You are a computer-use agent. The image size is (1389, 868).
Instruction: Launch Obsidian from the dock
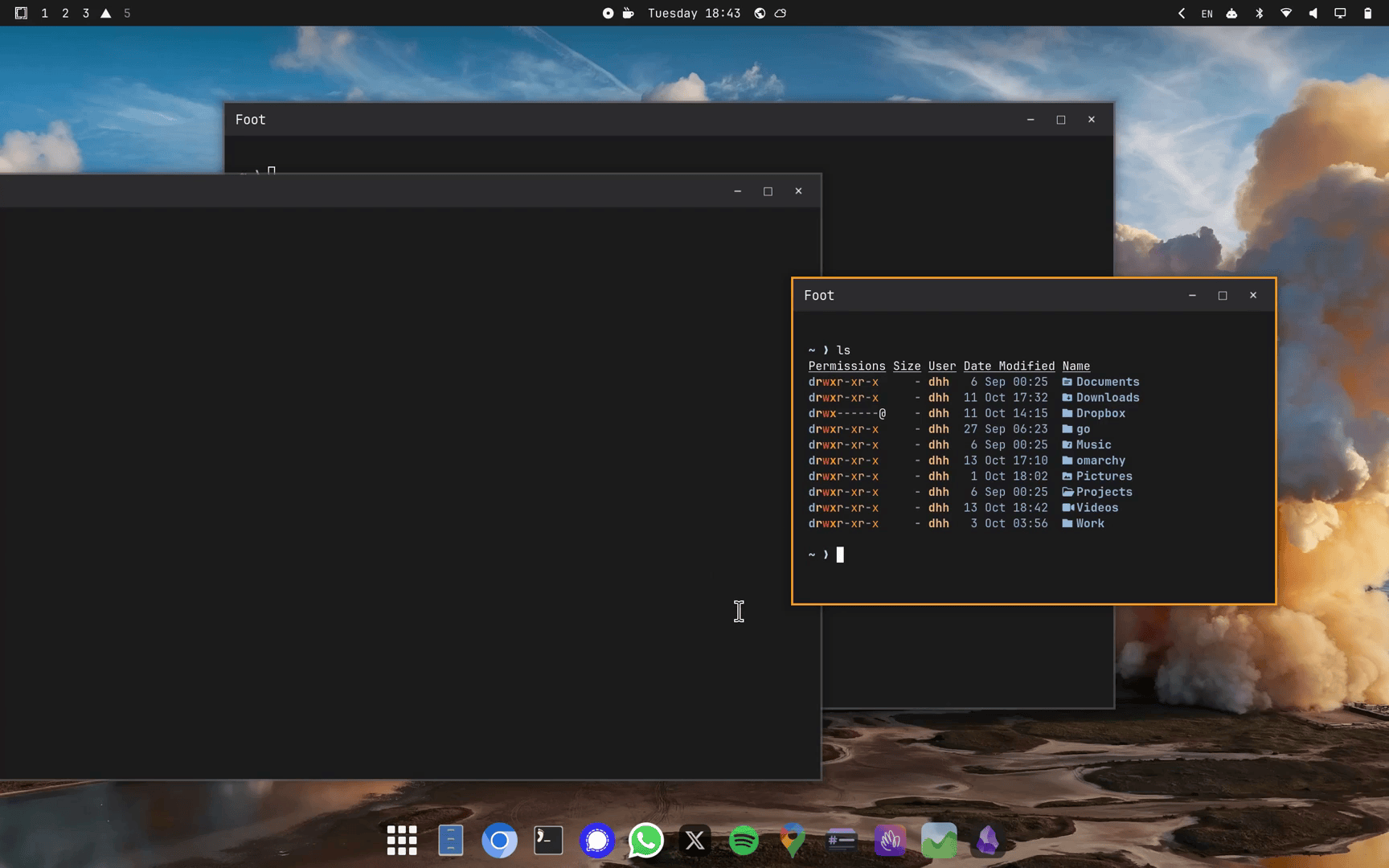tap(988, 841)
